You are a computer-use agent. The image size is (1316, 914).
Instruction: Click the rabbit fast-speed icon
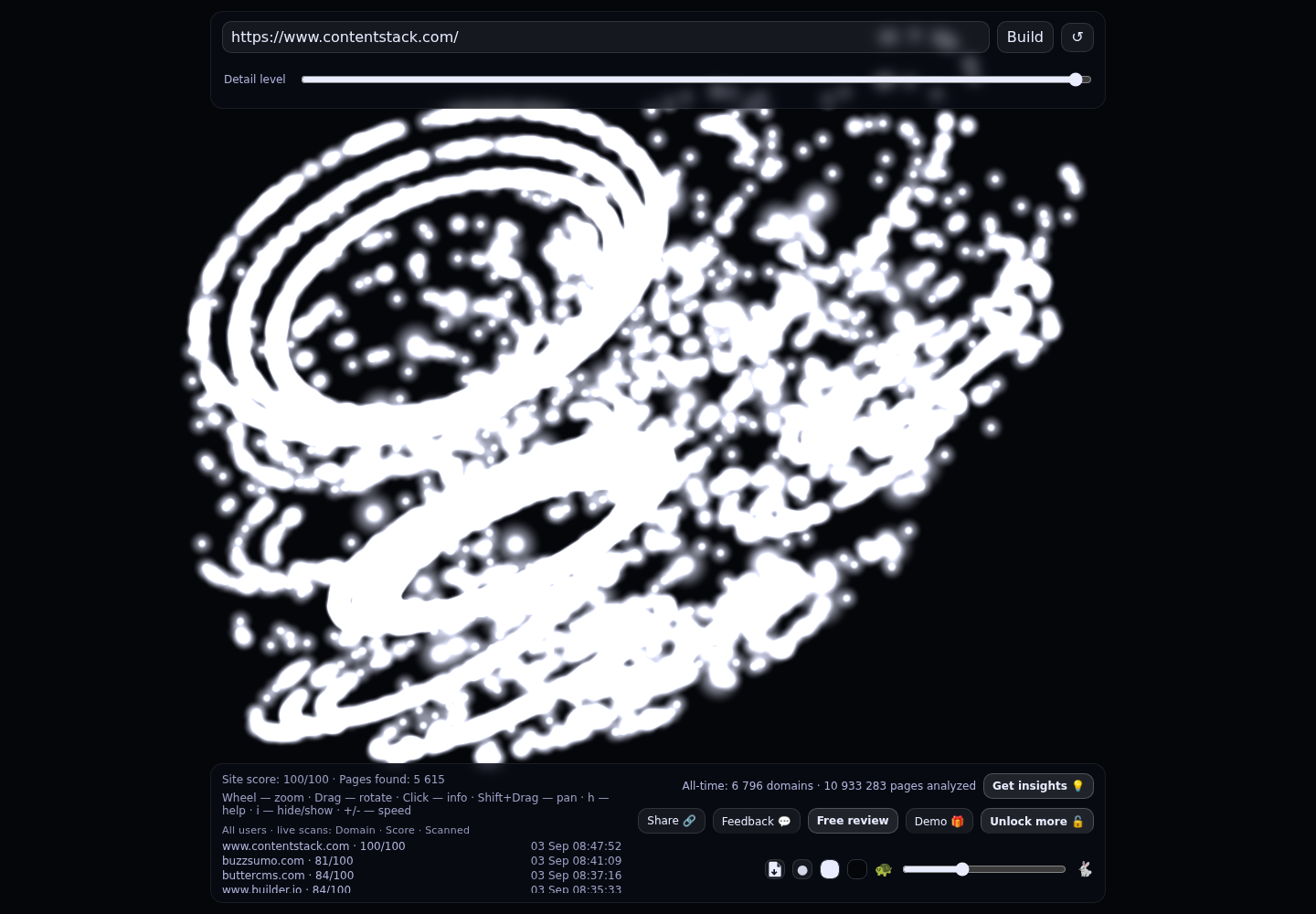click(1085, 869)
